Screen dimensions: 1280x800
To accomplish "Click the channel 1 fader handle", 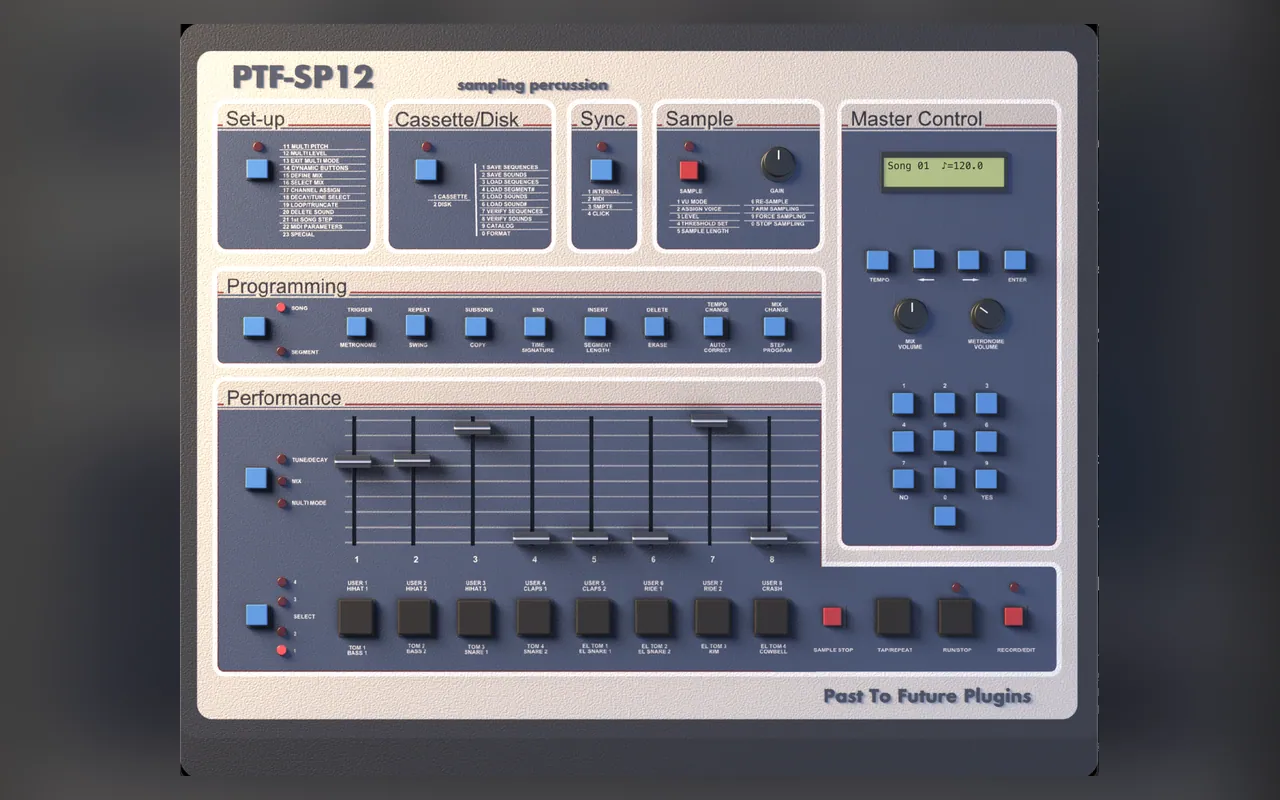I will point(353,461).
